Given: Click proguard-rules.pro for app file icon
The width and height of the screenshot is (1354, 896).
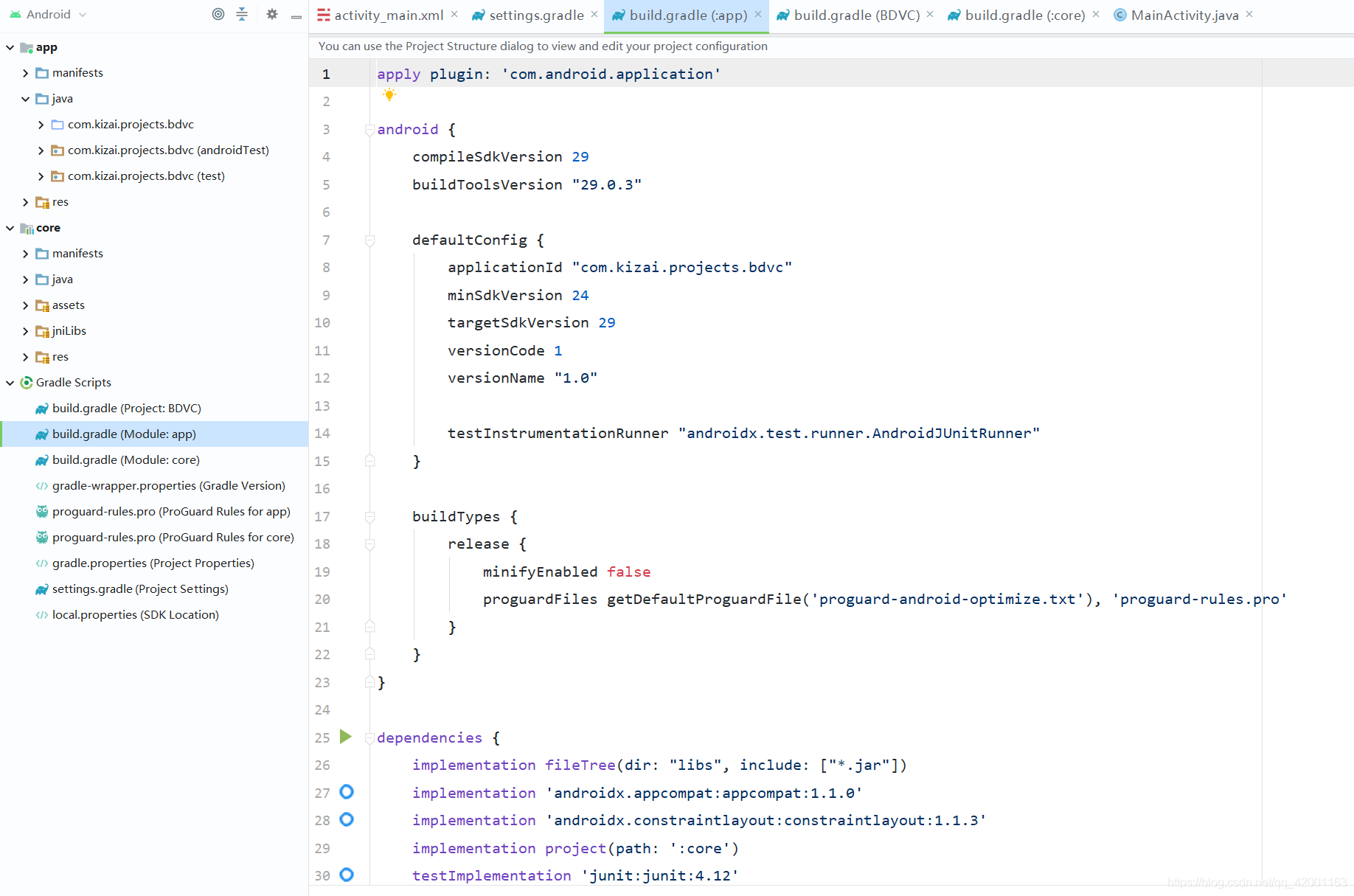Looking at the screenshot, I should (42, 511).
